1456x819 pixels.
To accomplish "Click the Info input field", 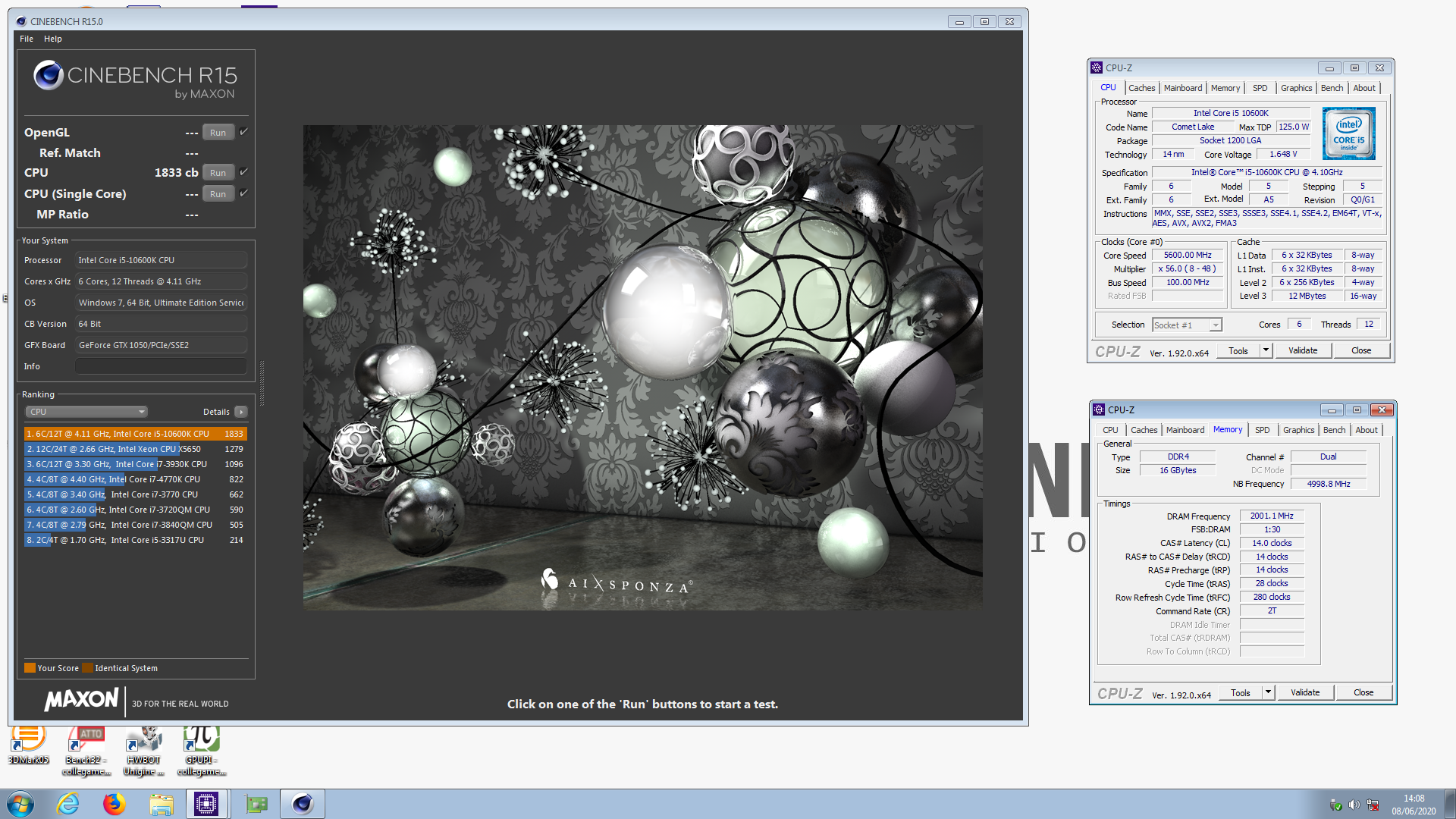I will (161, 366).
